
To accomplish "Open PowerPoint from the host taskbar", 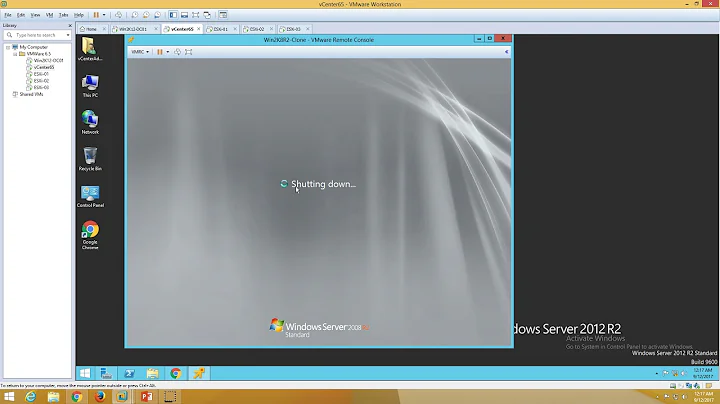I will coord(146,397).
